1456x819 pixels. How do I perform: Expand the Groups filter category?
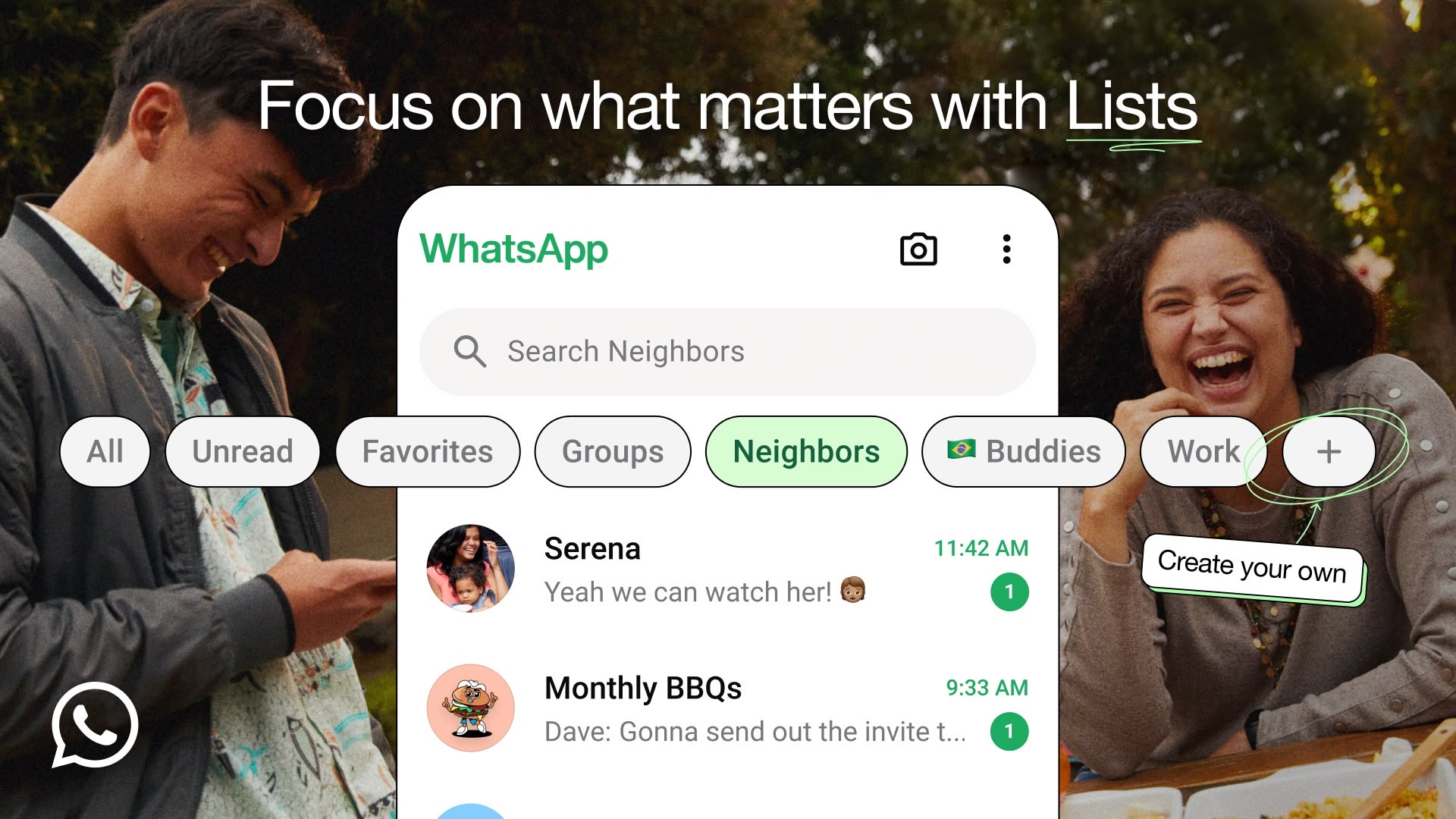coord(613,452)
